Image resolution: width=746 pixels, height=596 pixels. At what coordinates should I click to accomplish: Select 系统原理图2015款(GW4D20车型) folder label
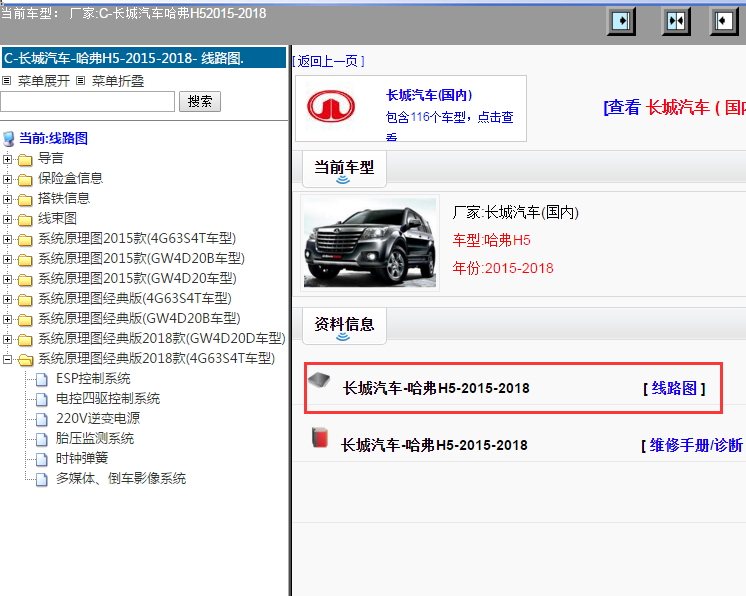pos(137,279)
